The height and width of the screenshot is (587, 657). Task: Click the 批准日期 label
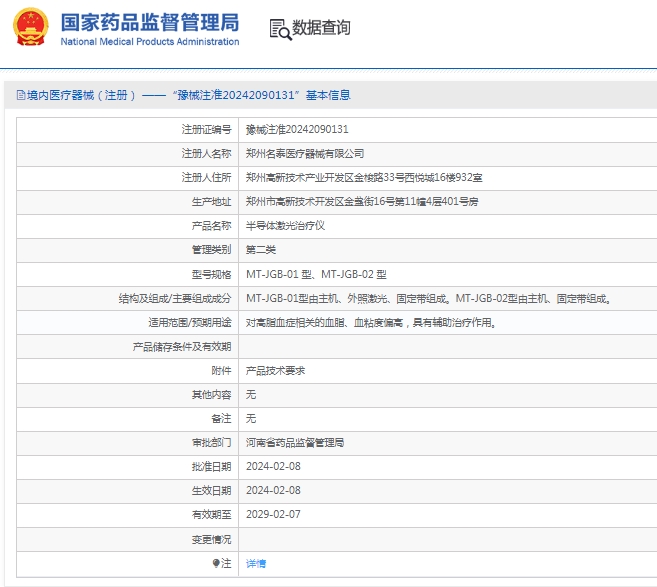coord(211,467)
